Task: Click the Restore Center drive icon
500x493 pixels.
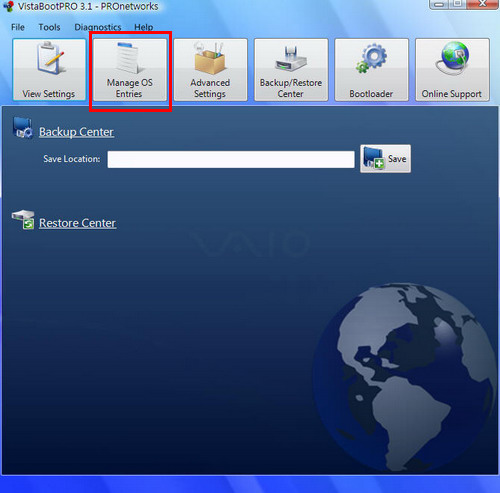Action: tap(23, 220)
